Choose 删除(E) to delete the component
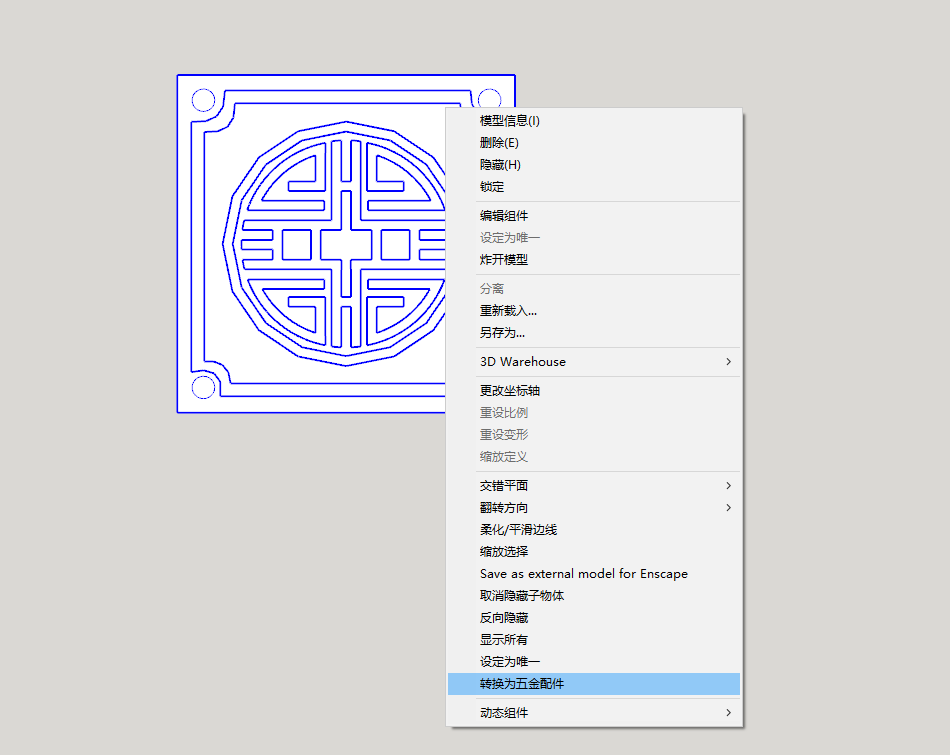Screen dimensions: 950x755 coord(499,143)
